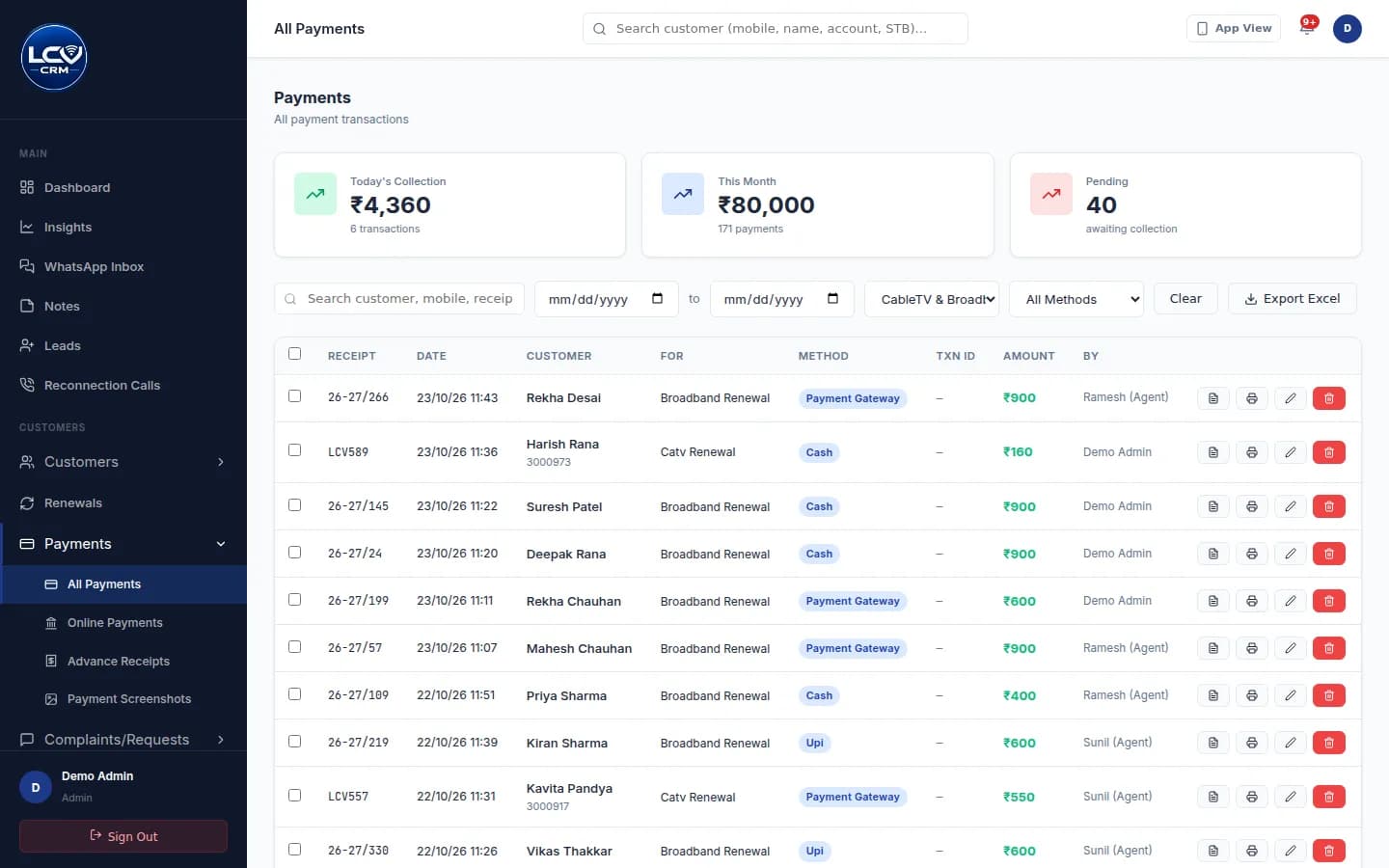View receipt for Mahesh Chauhan payment
The image size is (1389, 868).
(1213, 648)
